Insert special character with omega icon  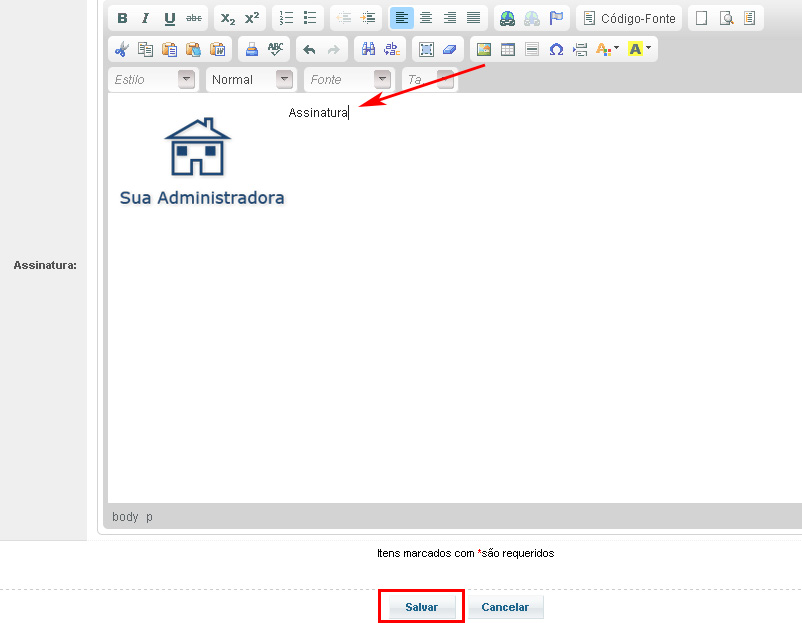point(556,49)
